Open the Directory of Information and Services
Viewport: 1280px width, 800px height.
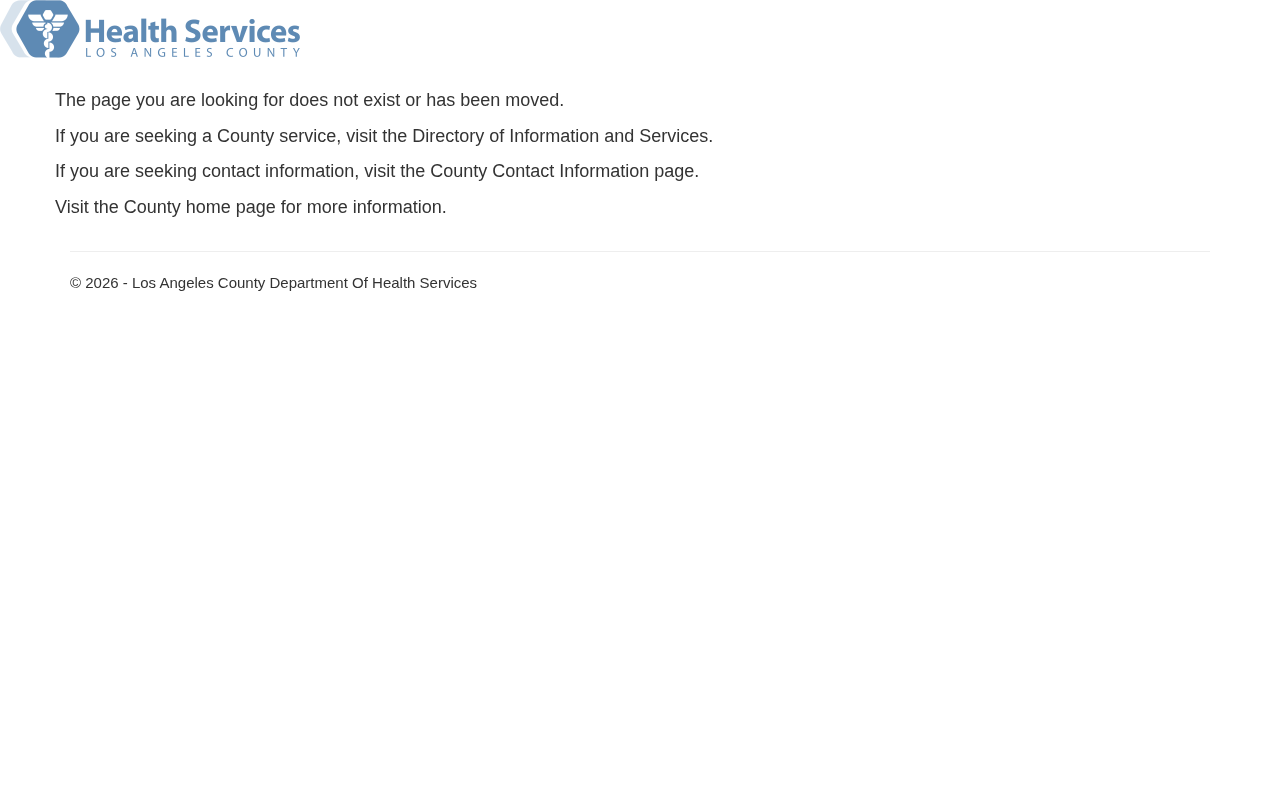coord(560,136)
